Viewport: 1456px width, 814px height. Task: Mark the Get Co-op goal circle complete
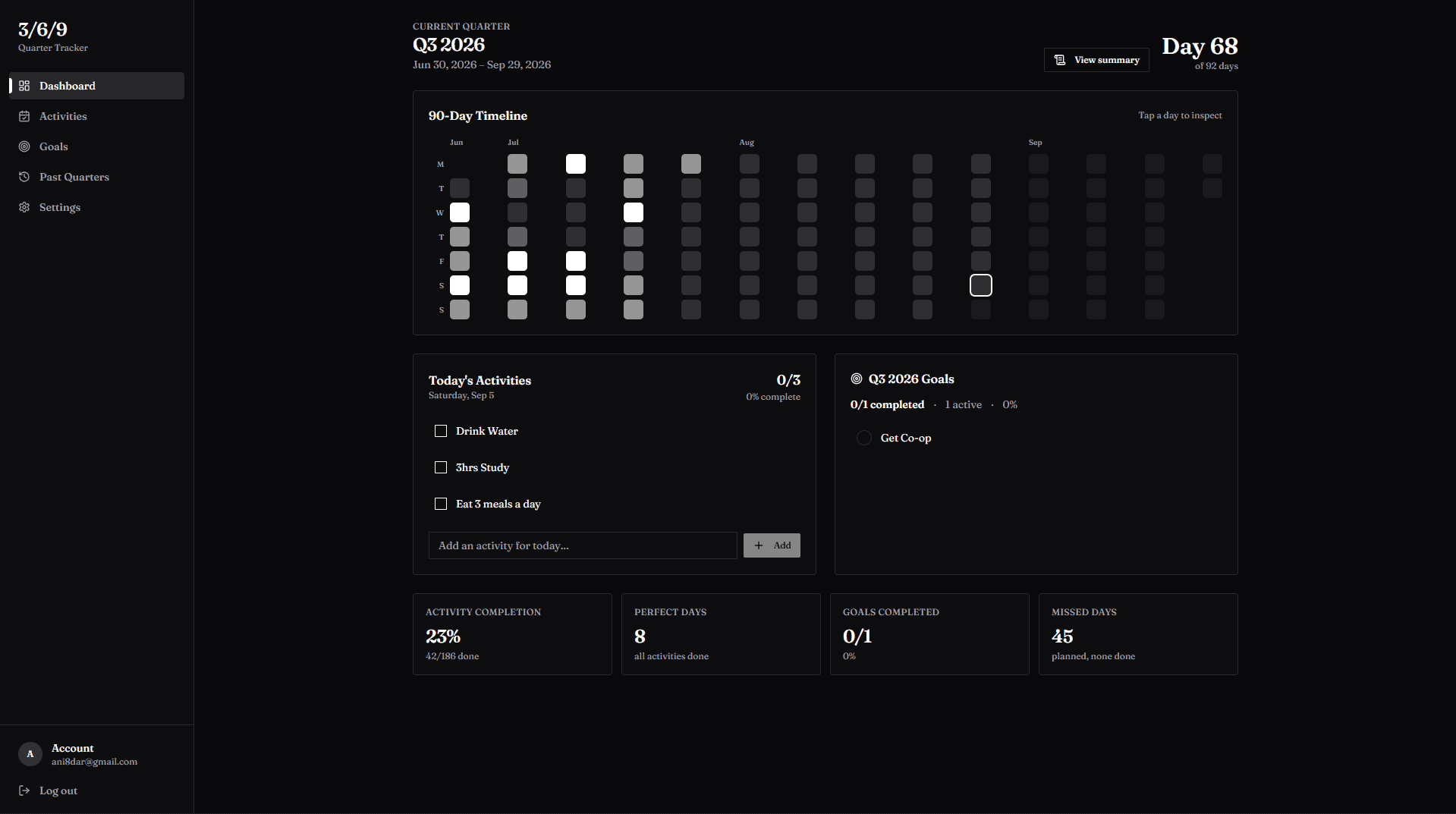pyautogui.click(x=864, y=438)
